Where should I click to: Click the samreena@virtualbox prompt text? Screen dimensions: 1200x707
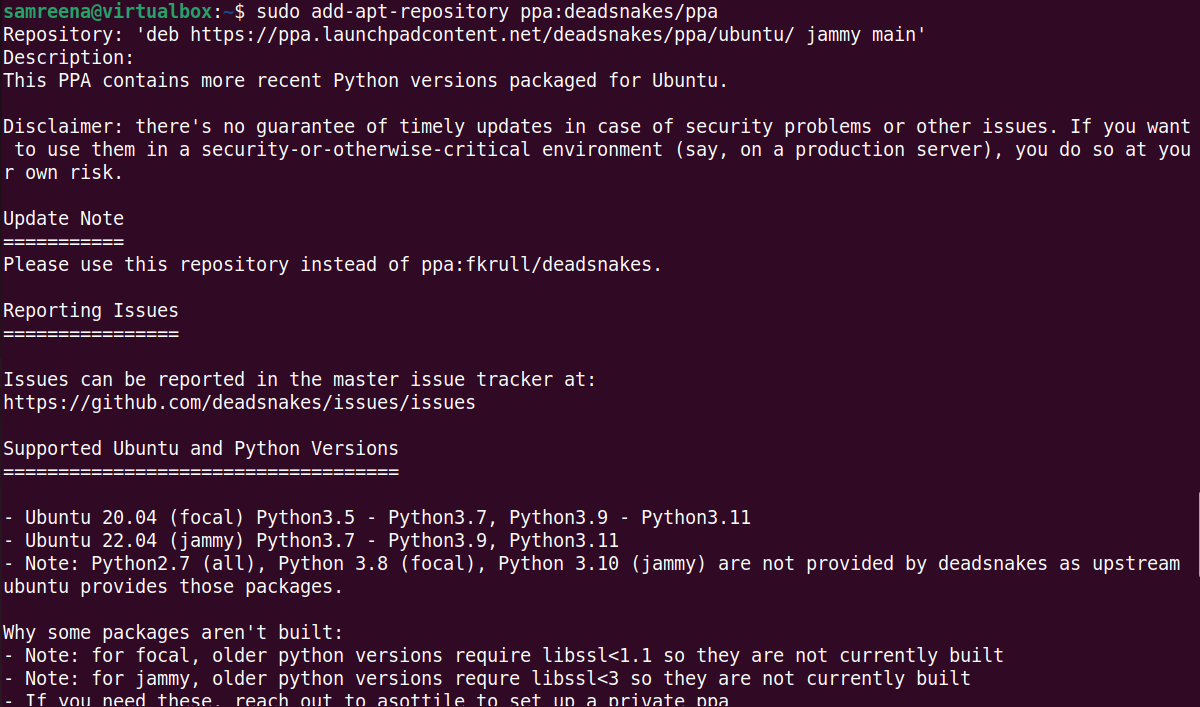(108, 12)
